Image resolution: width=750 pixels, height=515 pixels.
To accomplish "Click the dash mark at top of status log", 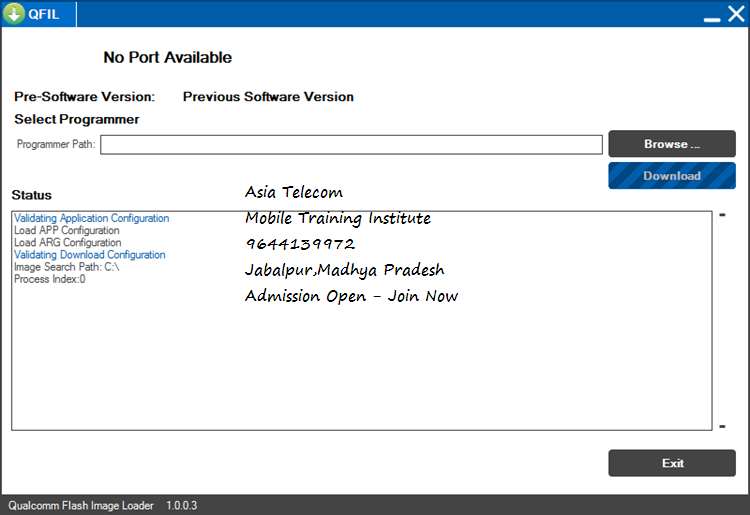I will click(x=722, y=215).
